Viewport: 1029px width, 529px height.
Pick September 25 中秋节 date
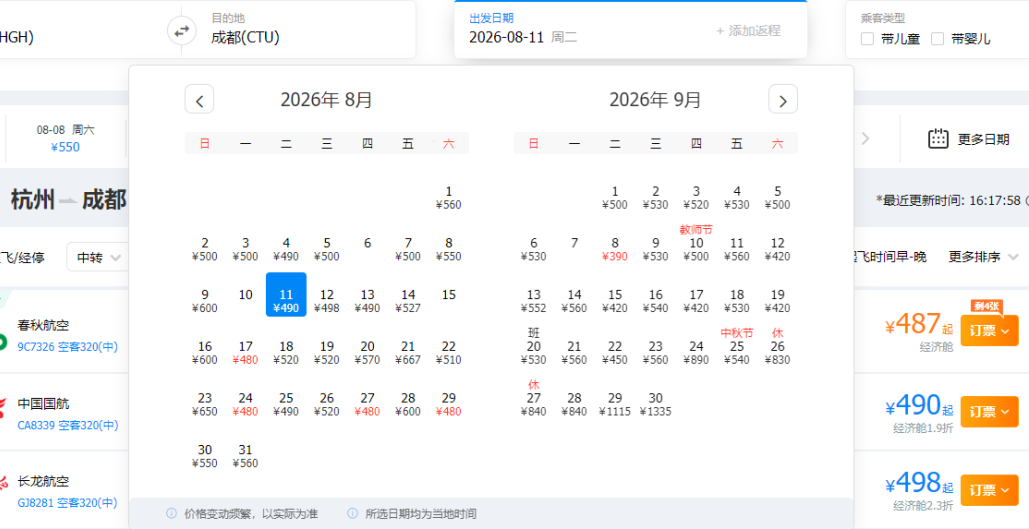tap(737, 347)
